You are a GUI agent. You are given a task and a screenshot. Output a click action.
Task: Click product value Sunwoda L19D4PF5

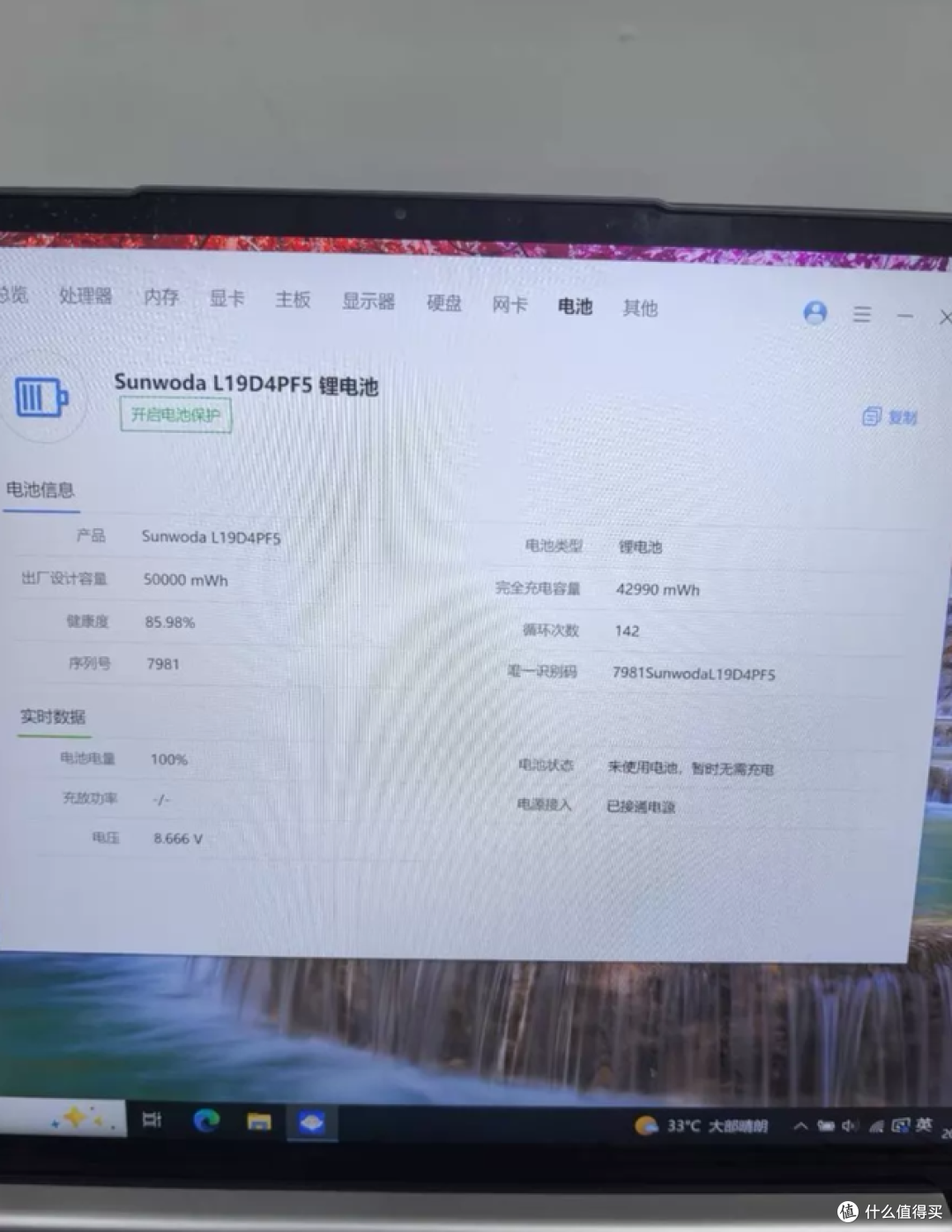pyautogui.click(x=212, y=537)
